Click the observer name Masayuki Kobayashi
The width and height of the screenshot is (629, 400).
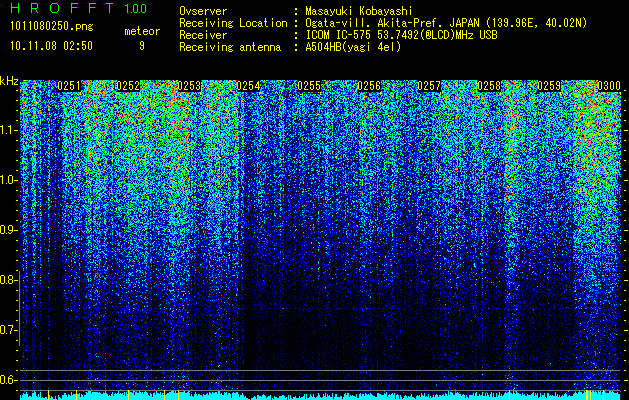point(359,11)
